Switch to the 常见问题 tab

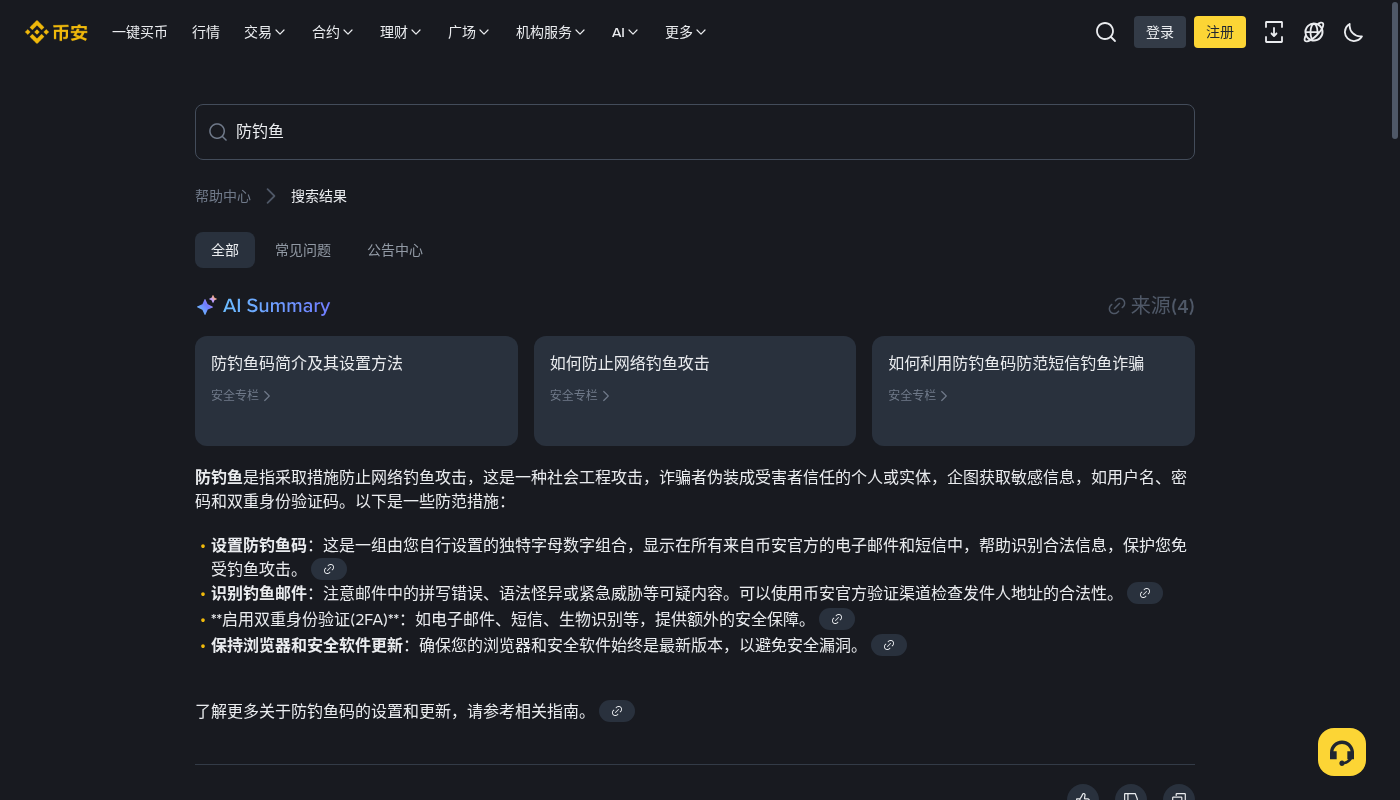click(x=303, y=250)
